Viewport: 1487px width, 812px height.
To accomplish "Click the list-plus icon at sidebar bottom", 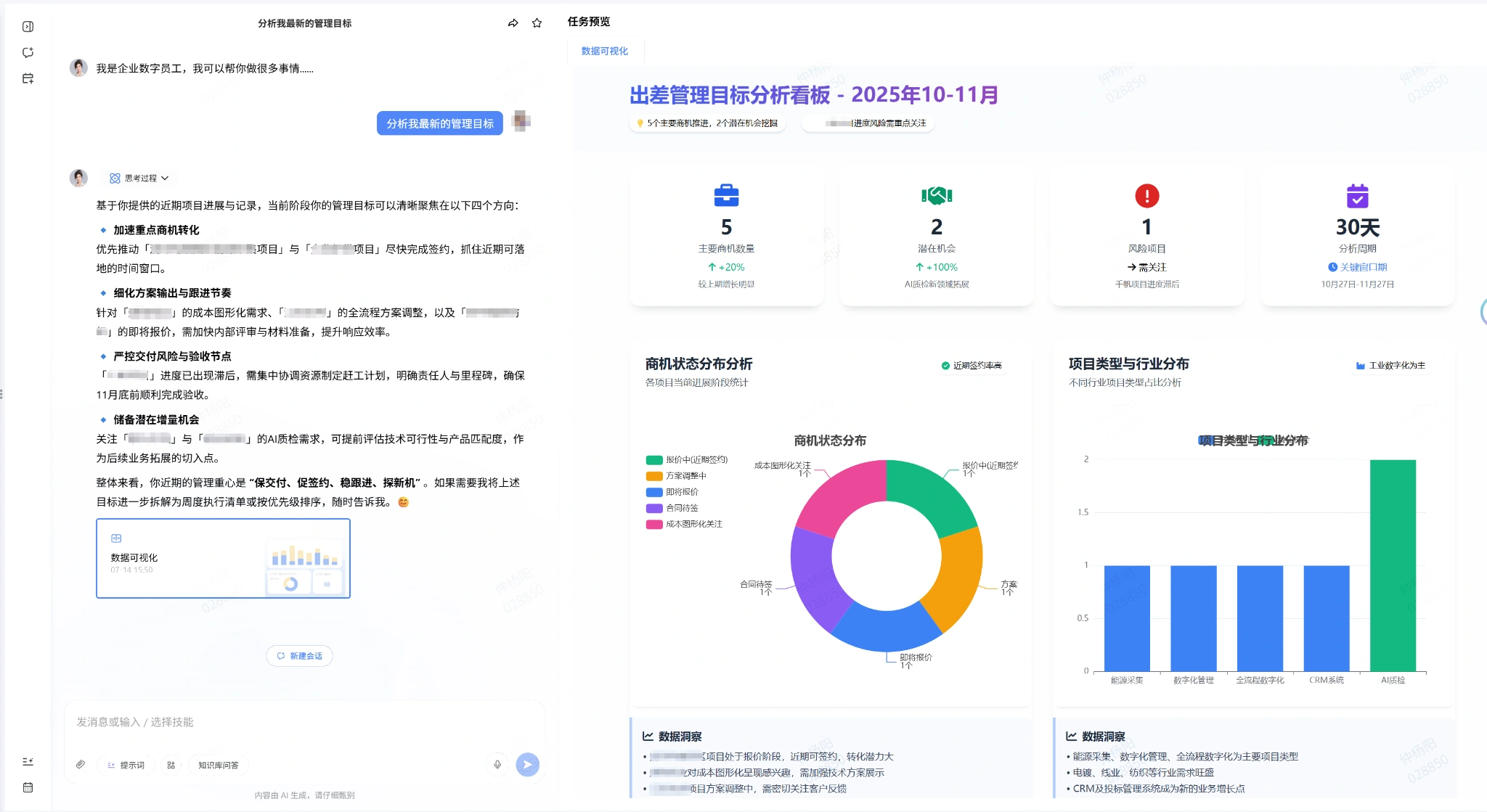I will [x=28, y=761].
